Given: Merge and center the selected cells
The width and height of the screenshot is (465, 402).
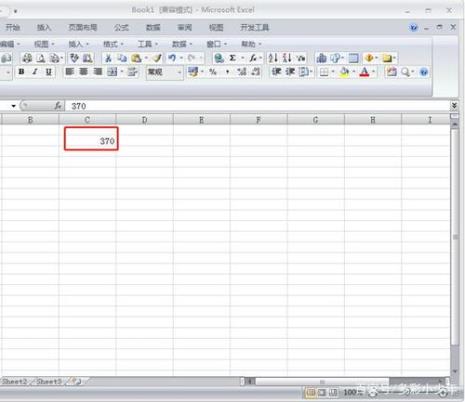Looking at the screenshot, I should [x=112, y=72].
